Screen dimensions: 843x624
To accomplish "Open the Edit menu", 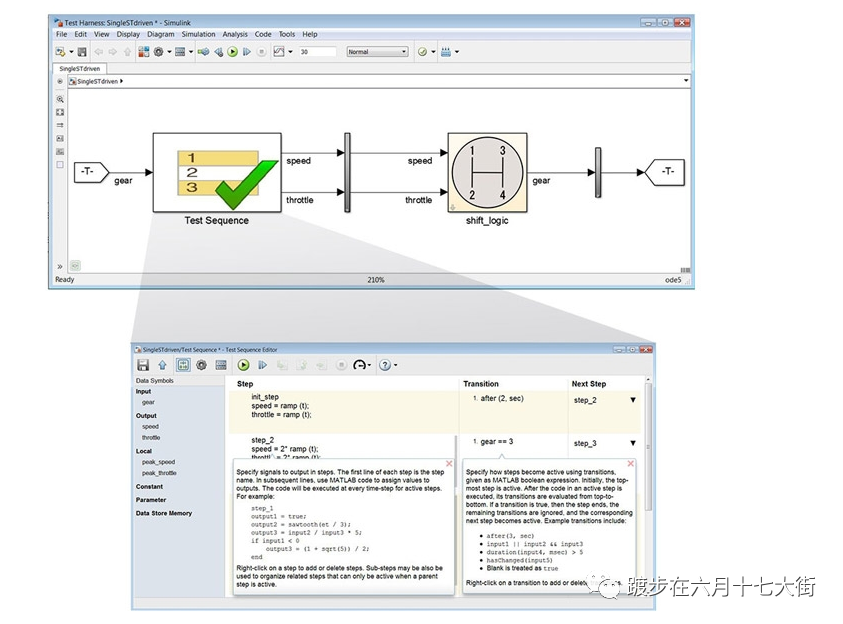I will click(81, 34).
